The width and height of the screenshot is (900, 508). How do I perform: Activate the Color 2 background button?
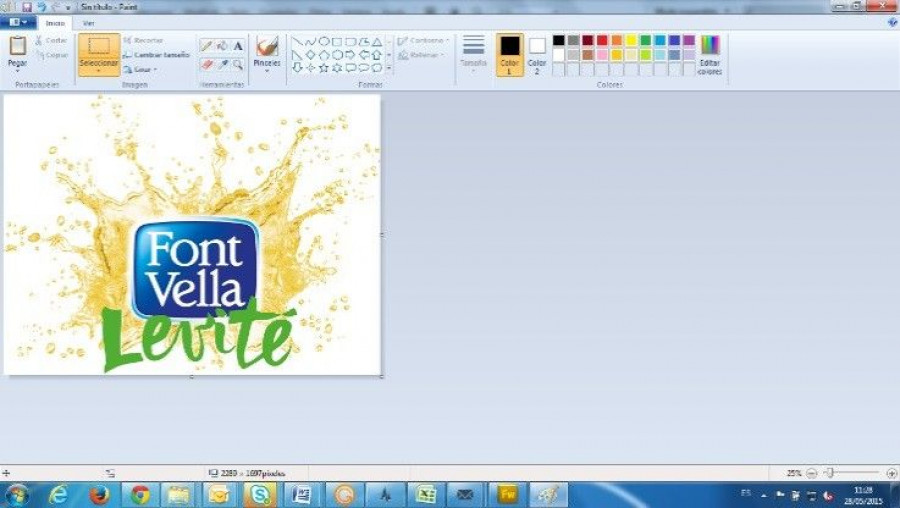(537, 55)
